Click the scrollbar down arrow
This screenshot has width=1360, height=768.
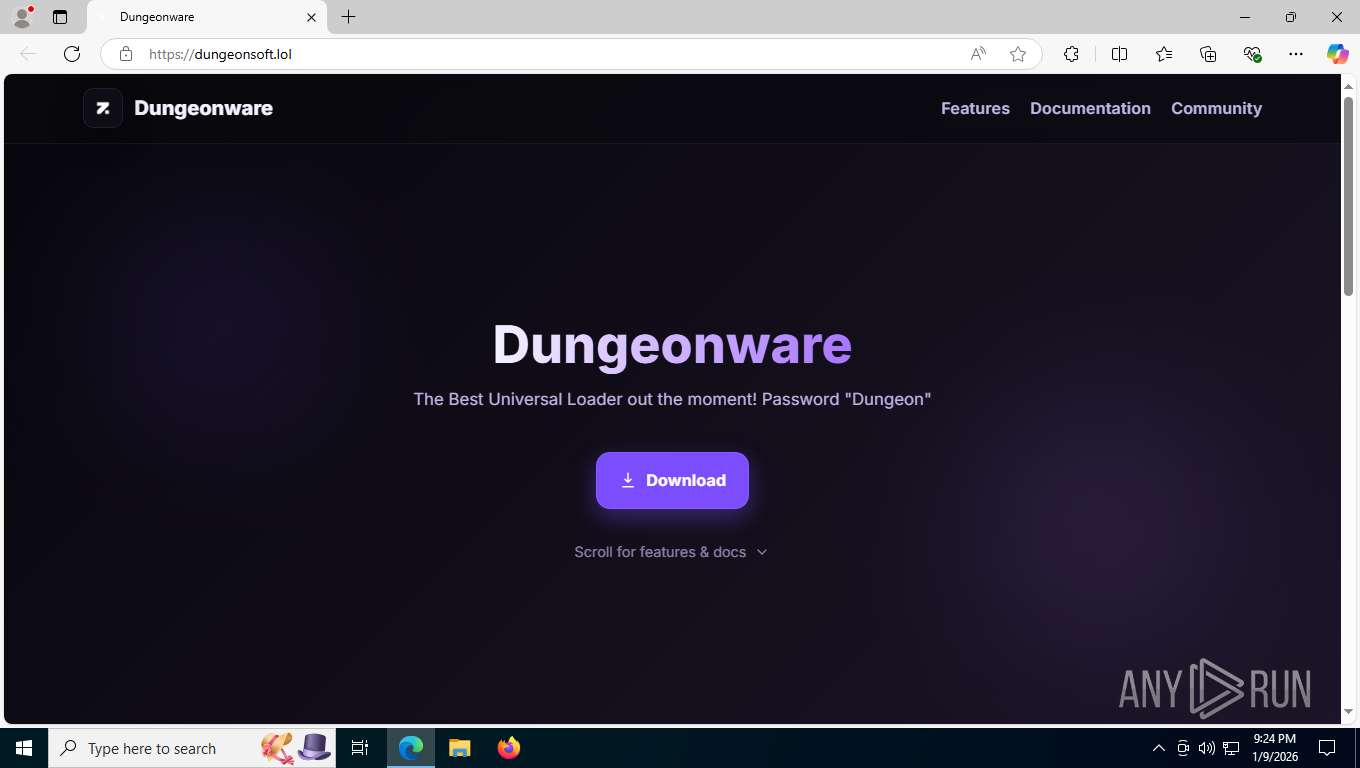point(1348,712)
